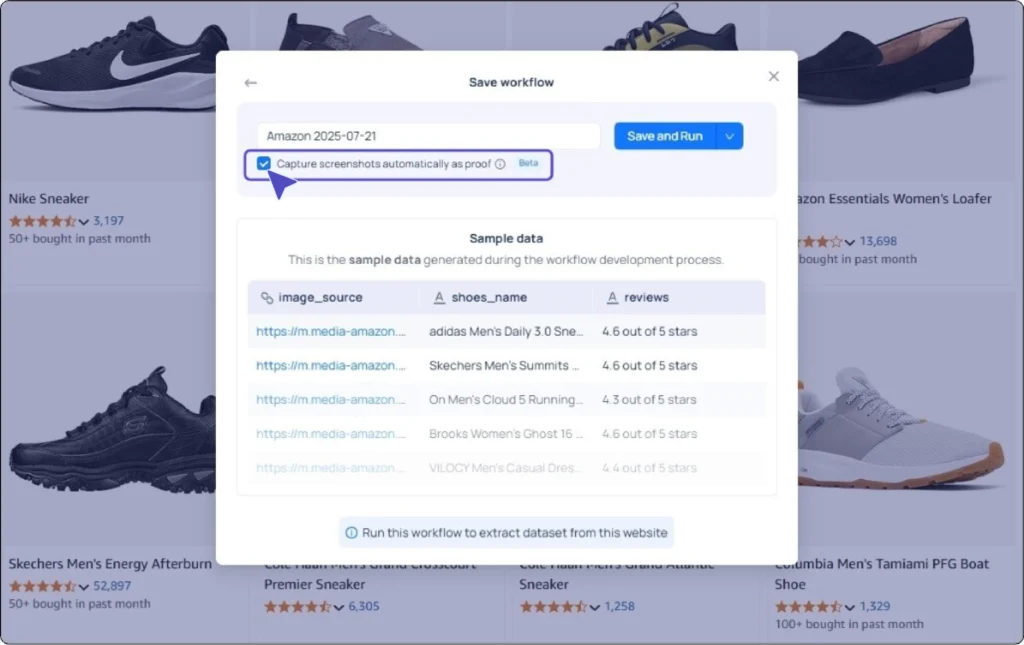Open the 52,897 ratings link for Skechers
This screenshot has height=645, width=1024.
pos(112,586)
